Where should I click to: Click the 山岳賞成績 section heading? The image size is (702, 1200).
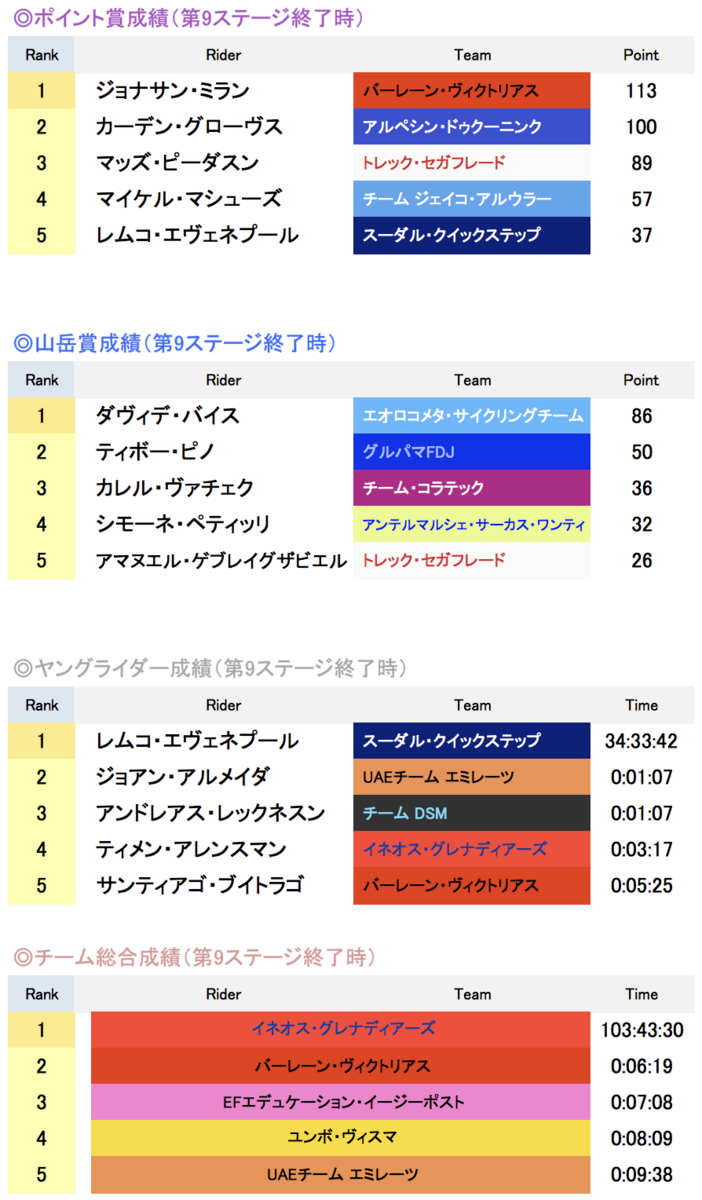pyautogui.click(x=174, y=343)
